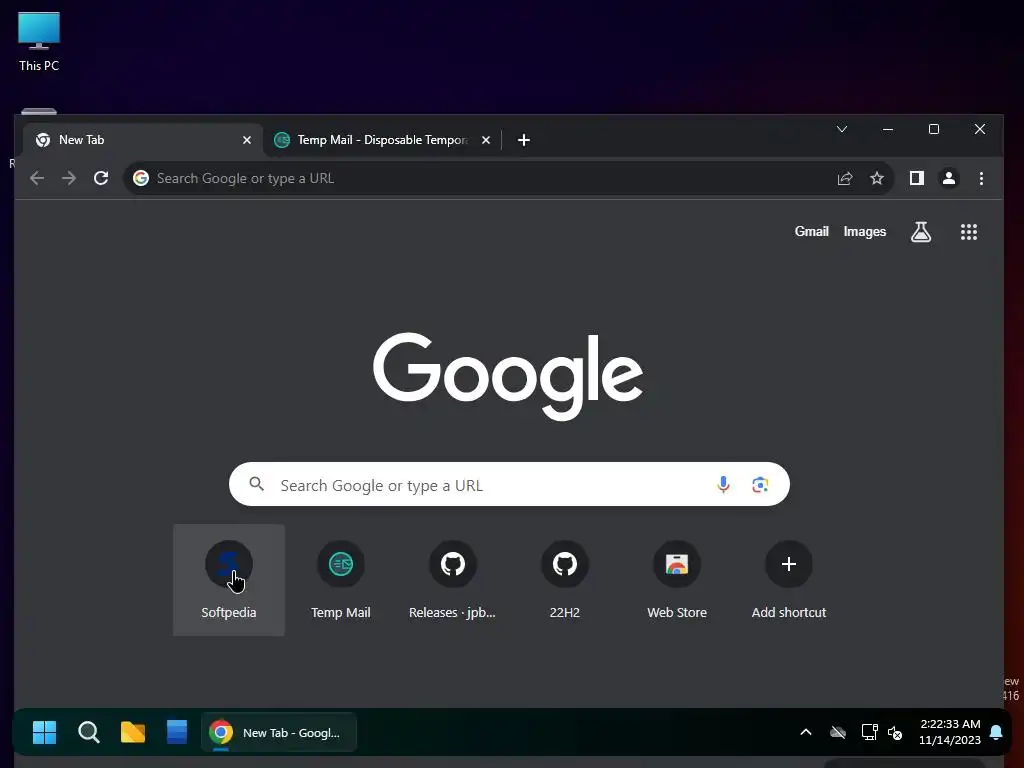The height and width of the screenshot is (768, 1024).
Task: Go forward to next page
Action: point(69,178)
